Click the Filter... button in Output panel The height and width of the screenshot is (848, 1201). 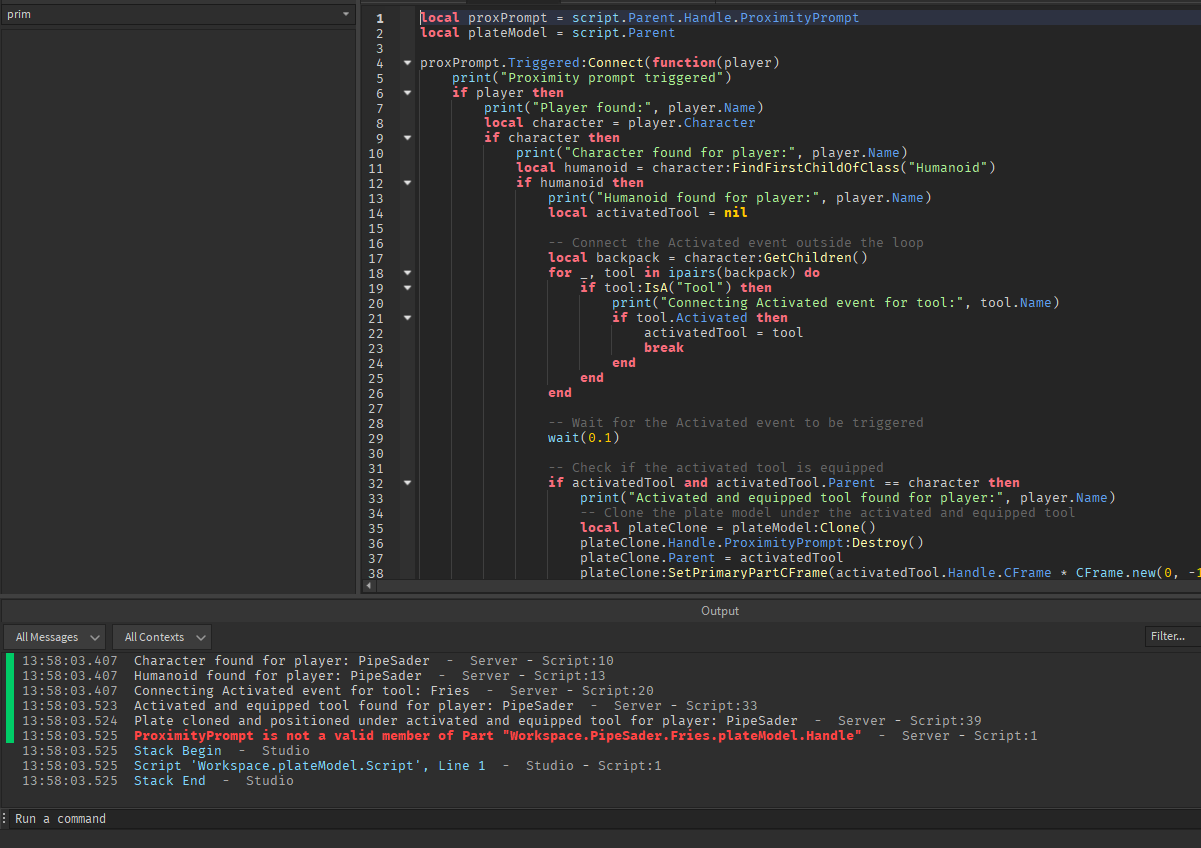tap(1170, 636)
